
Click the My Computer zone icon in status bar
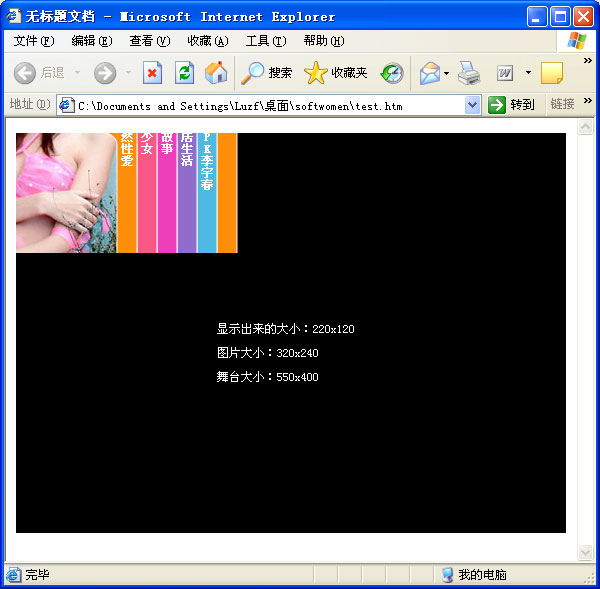(447, 575)
